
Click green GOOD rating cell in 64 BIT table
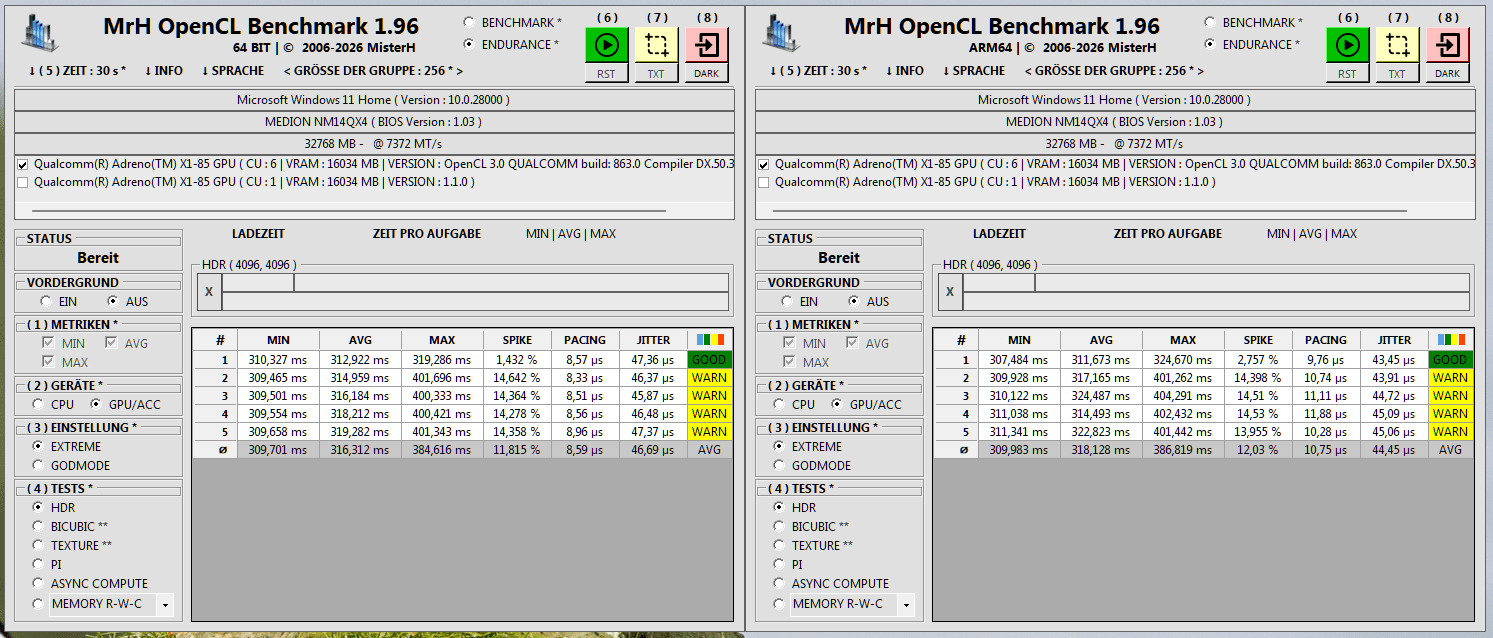pyautogui.click(x=710, y=359)
